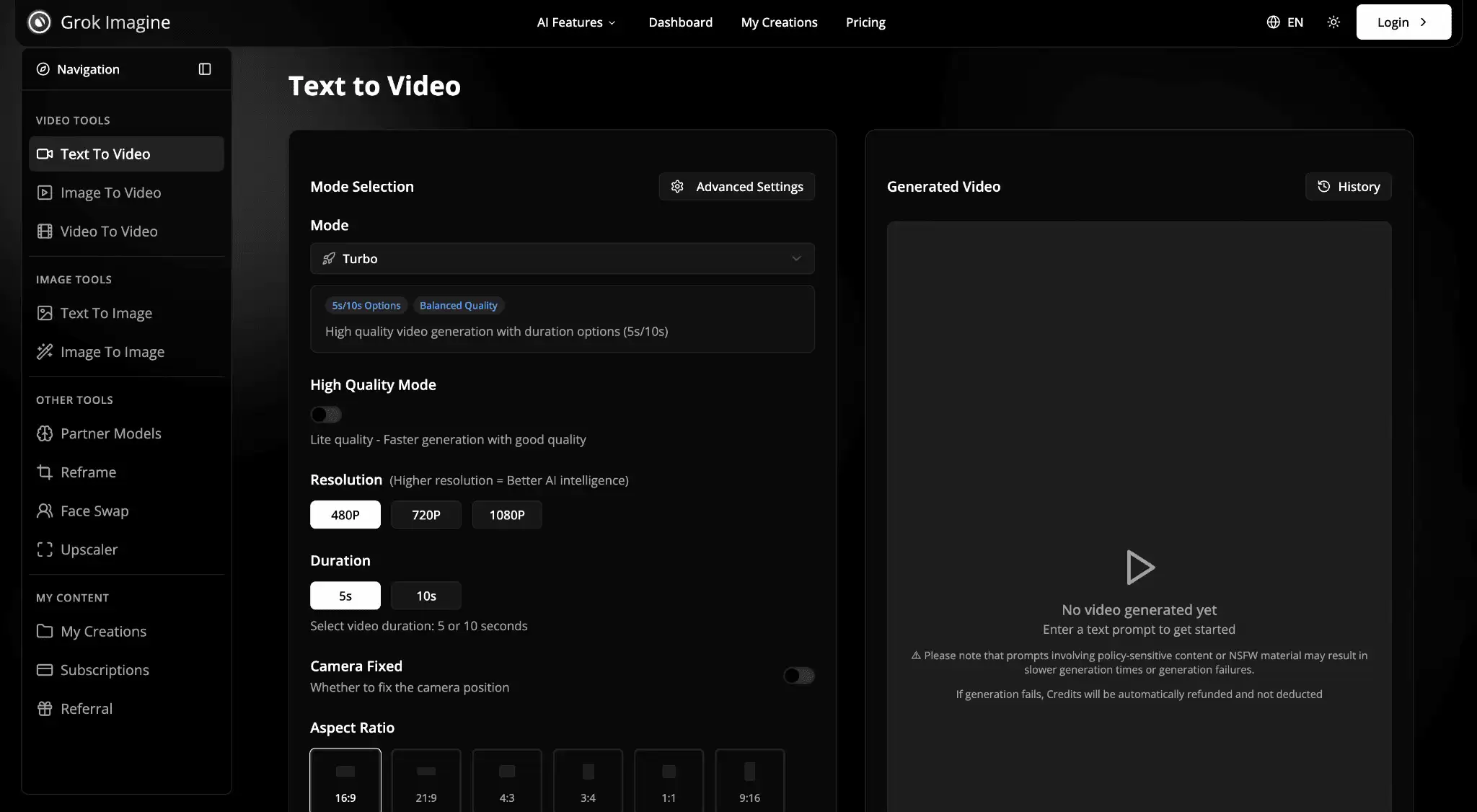Click the Login button
This screenshot has height=812, width=1477.
point(1403,22)
